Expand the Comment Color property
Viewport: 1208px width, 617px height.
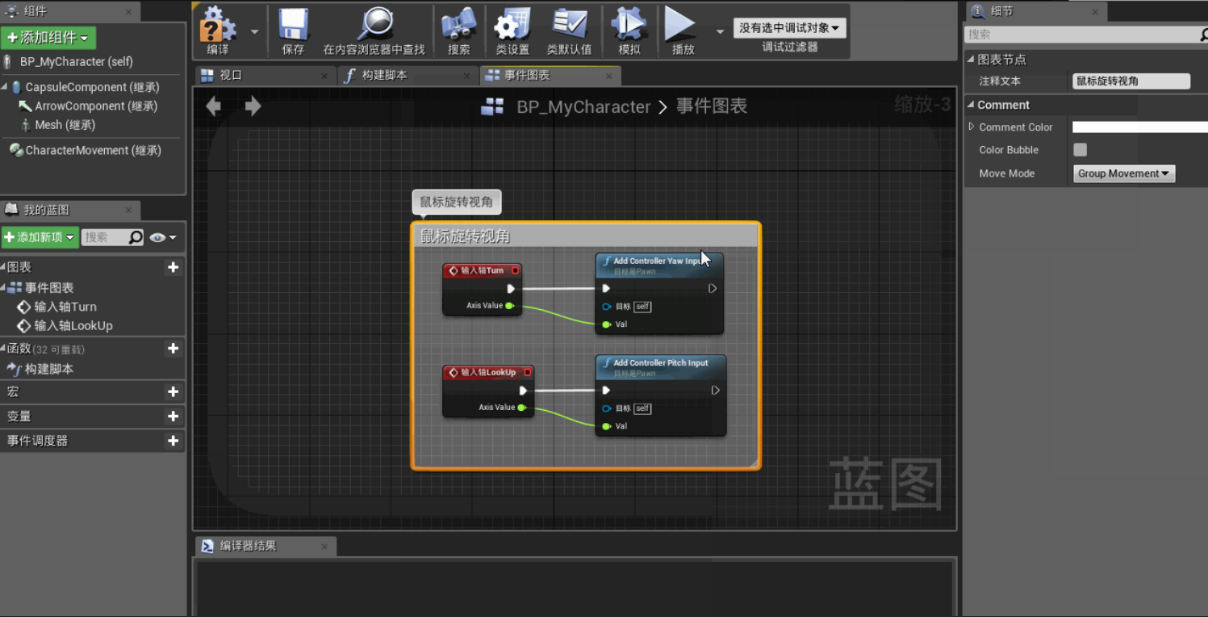(971, 127)
